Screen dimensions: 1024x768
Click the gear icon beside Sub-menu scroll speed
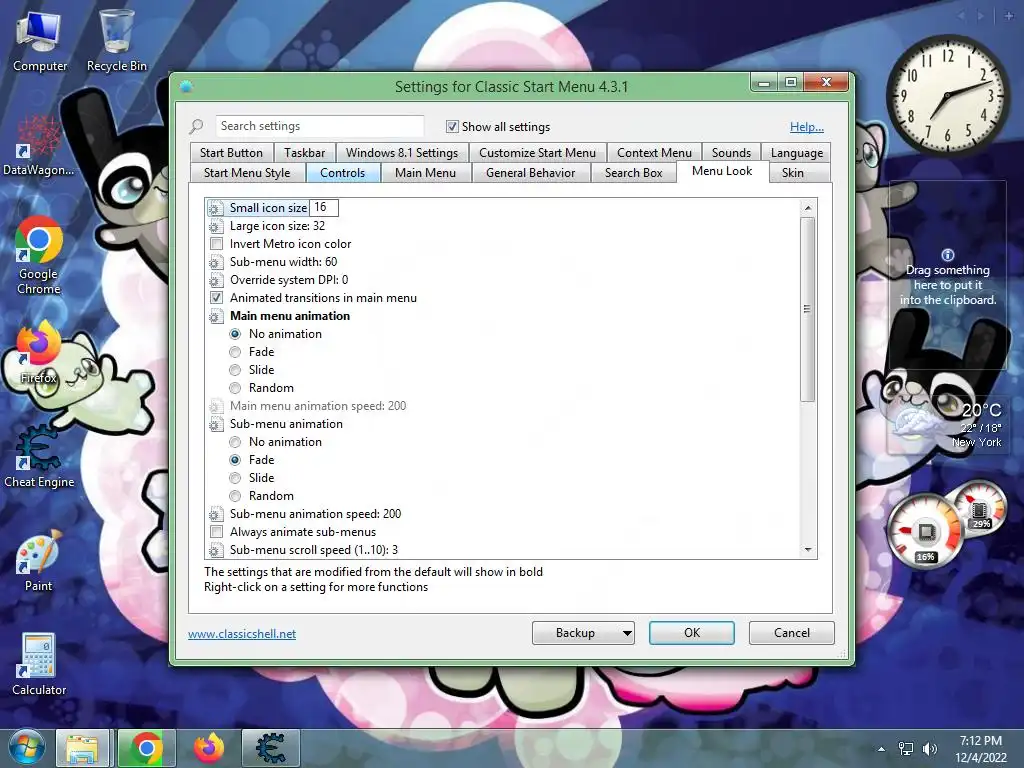[215, 551]
